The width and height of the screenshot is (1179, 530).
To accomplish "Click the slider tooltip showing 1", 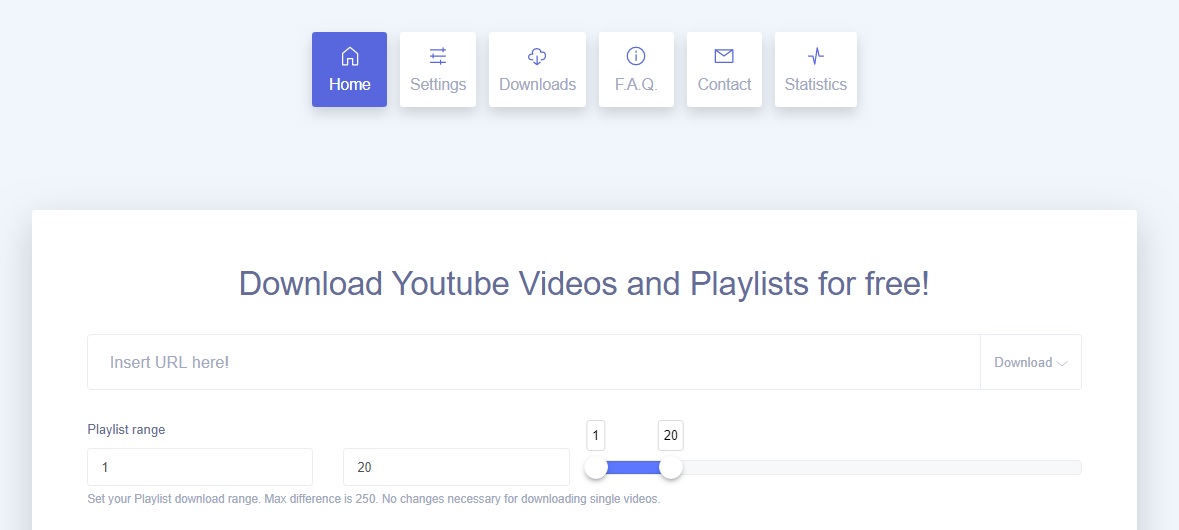I will tap(596, 436).
